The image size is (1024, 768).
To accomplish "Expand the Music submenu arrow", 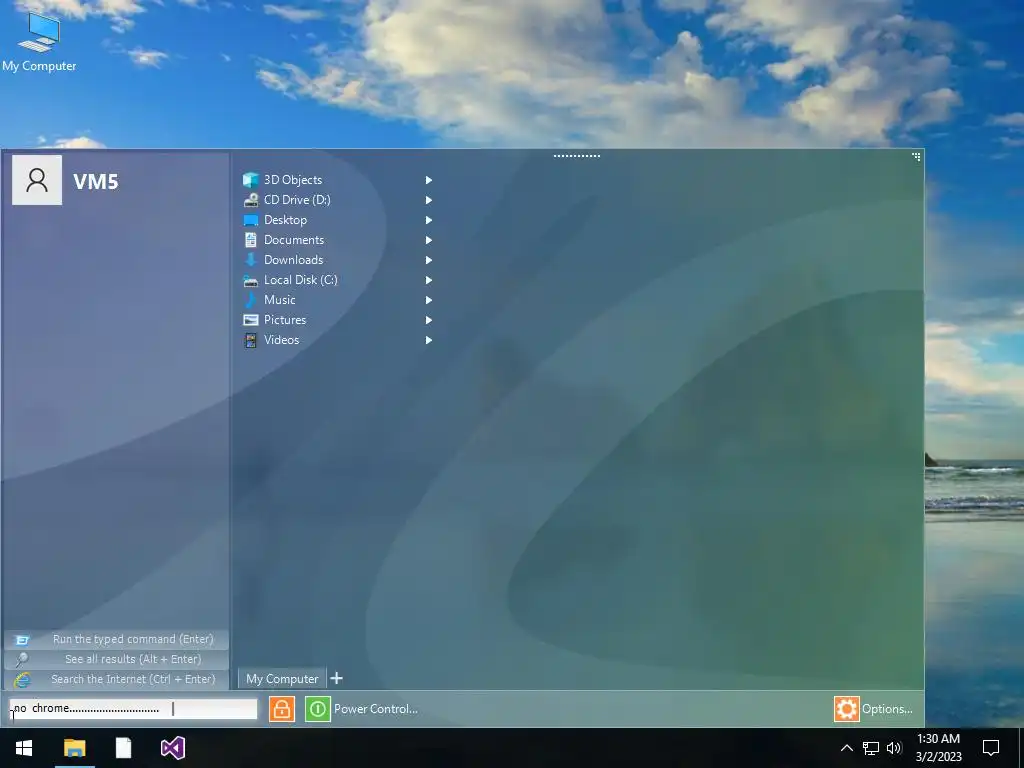I will 429,300.
